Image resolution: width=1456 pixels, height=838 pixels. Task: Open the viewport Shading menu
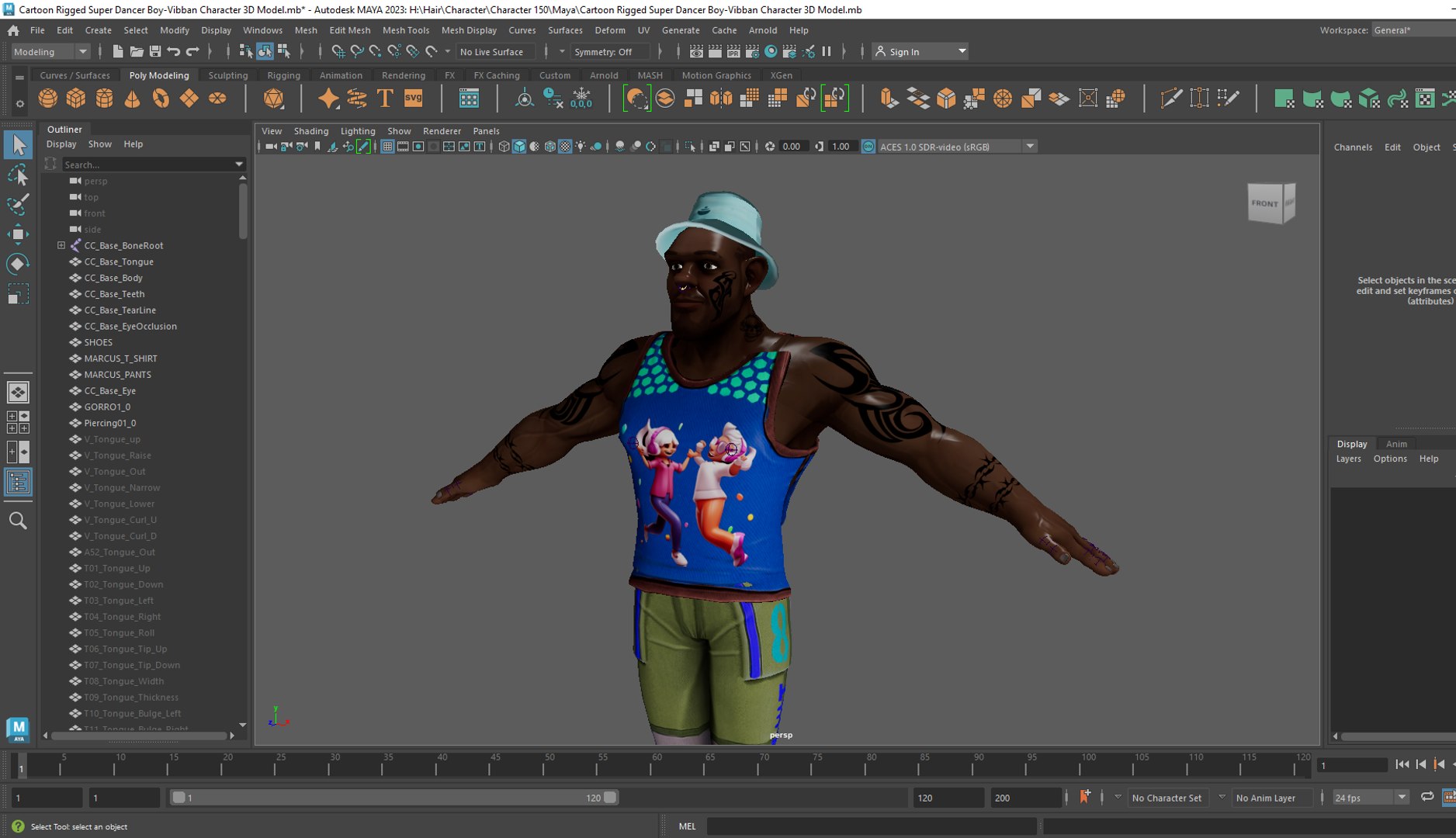tap(310, 131)
